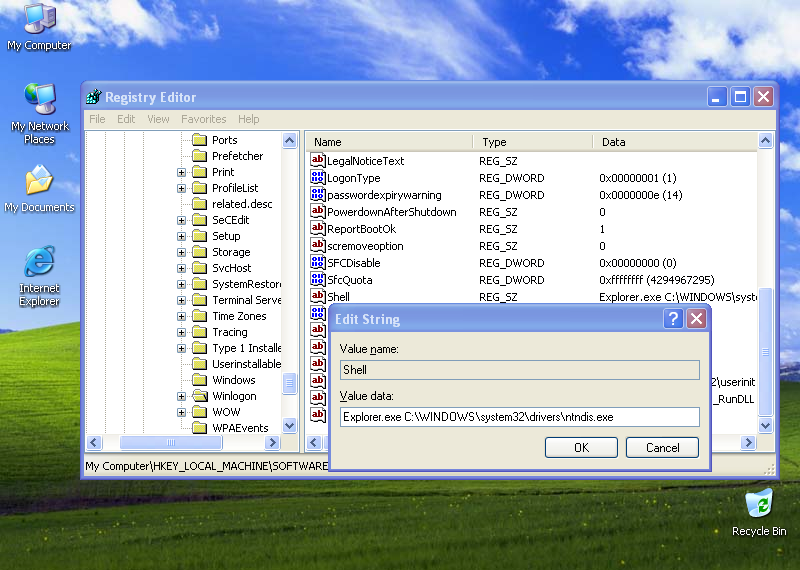Click the SfcQuota data value 0xffffffff
The image size is (800, 570).
coord(657,280)
